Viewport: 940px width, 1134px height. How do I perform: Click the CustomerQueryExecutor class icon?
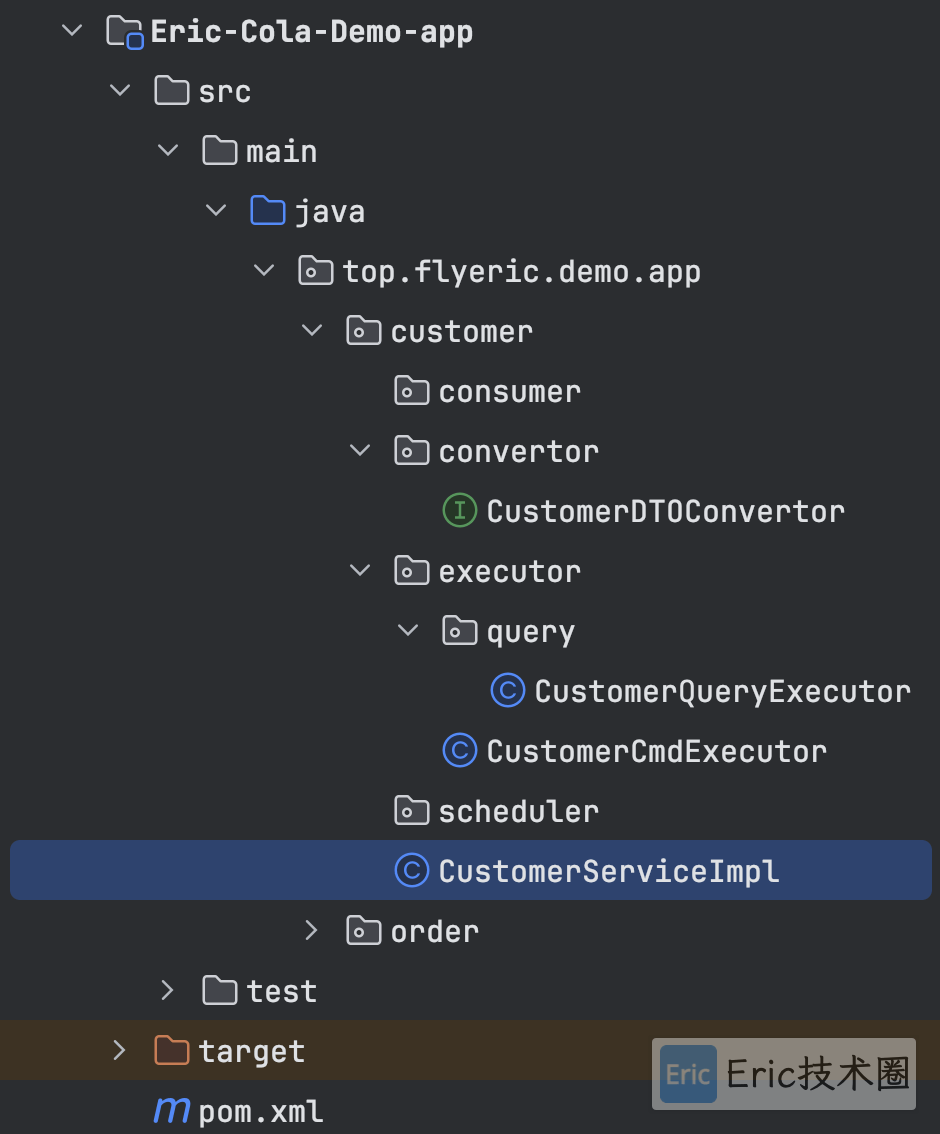pos(508,691)
